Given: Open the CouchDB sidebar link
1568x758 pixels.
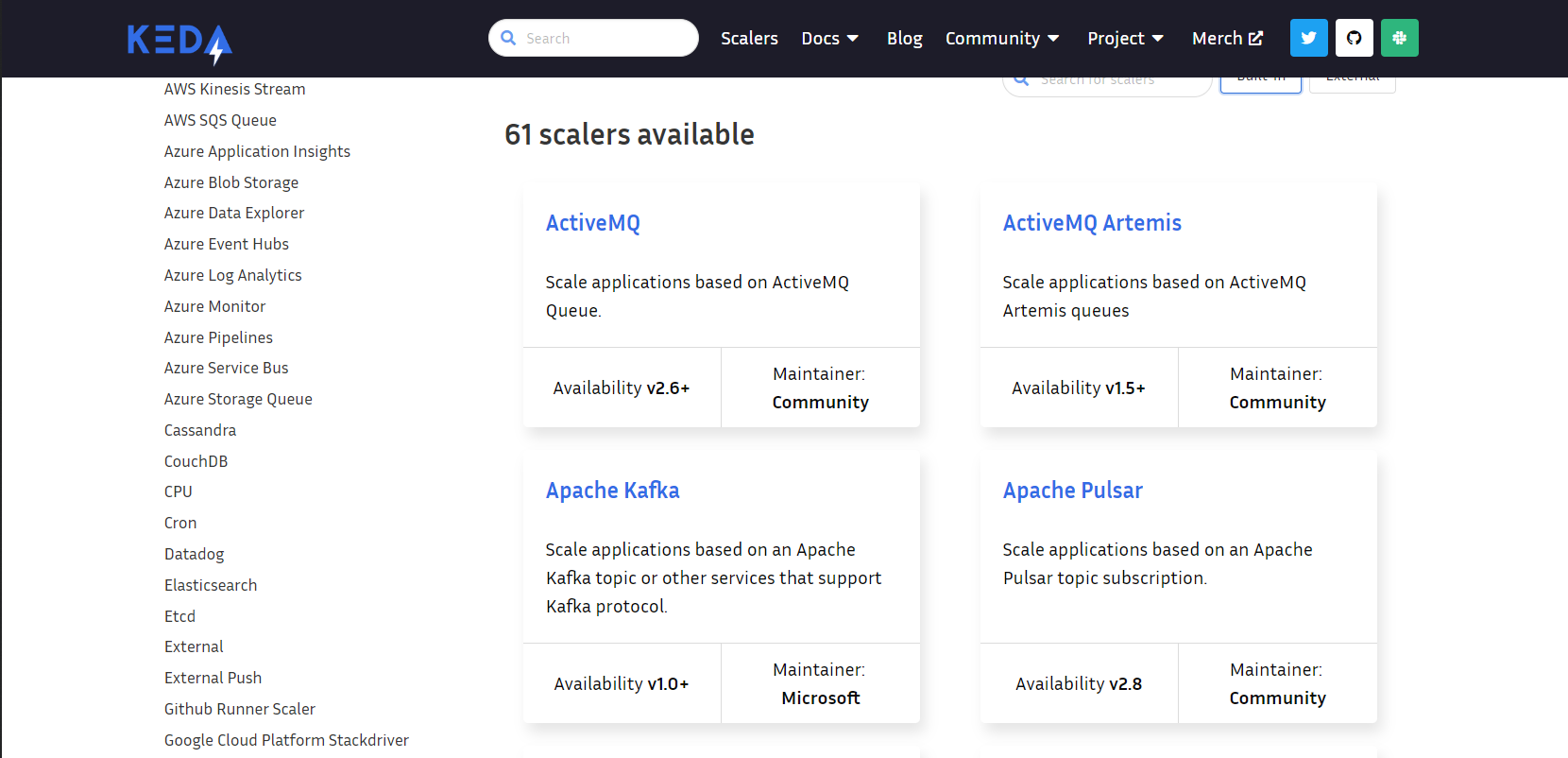Looking at the screenshot, I should tap(196, 461).
